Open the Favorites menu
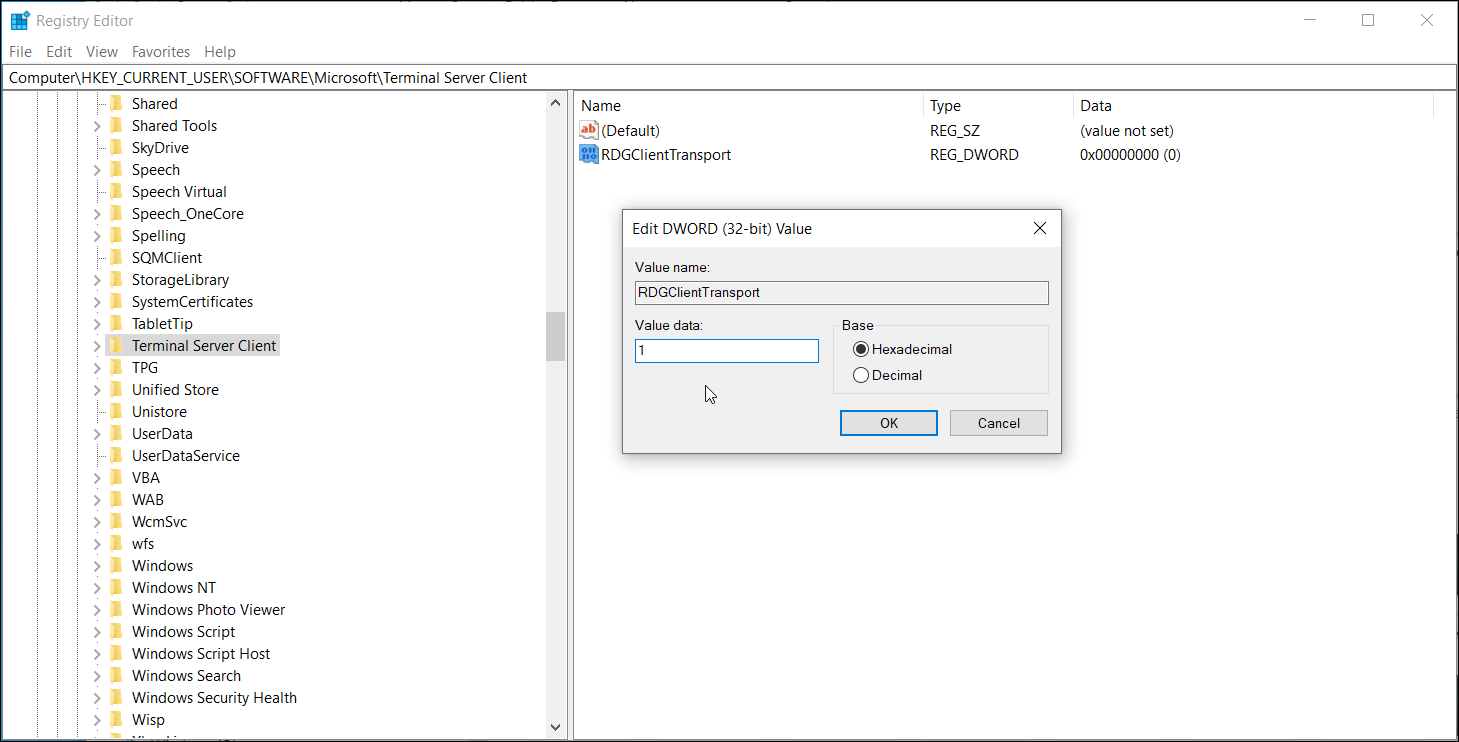 coord(161,51)
